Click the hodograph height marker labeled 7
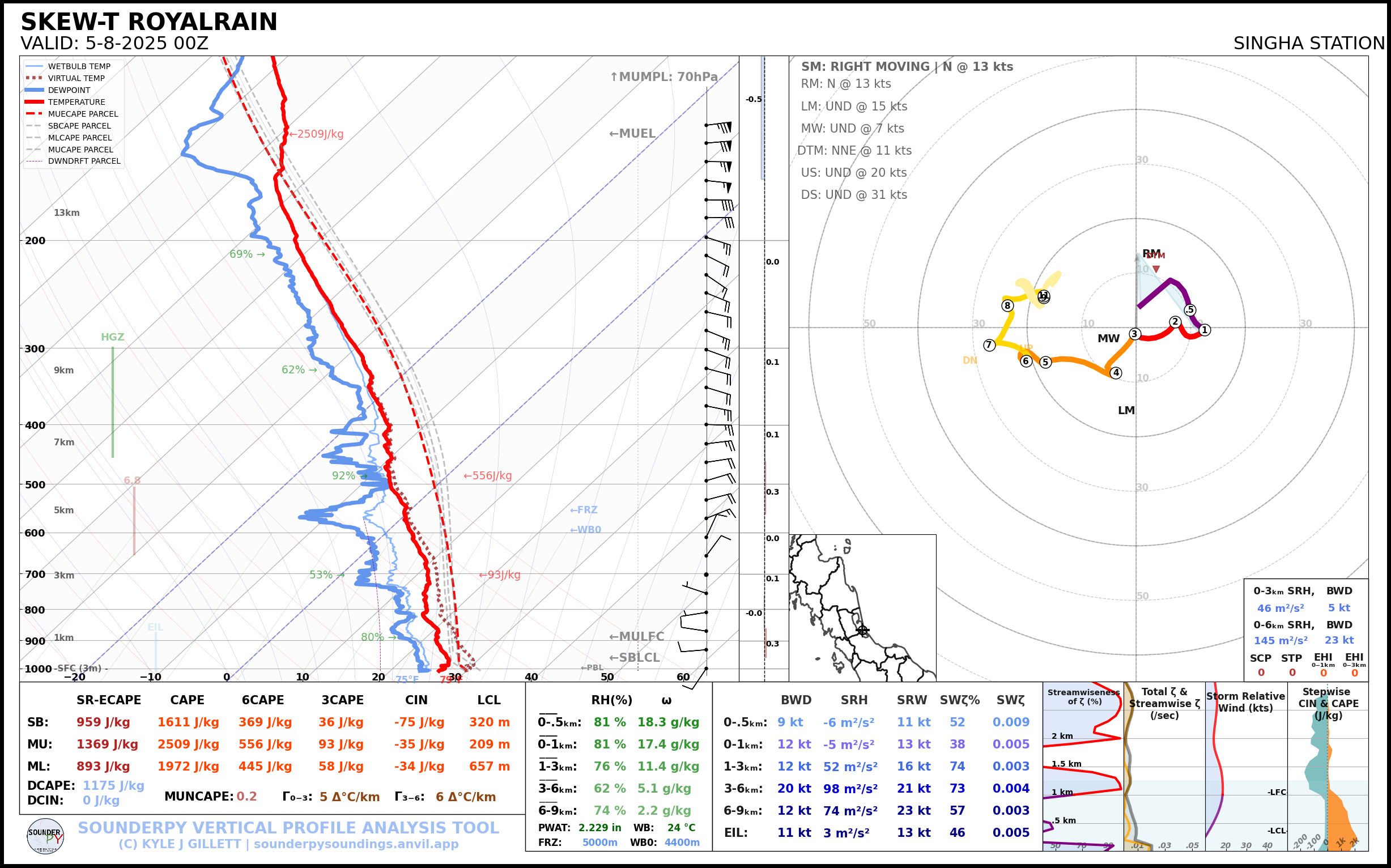Screen dimensions: 1391x868 [989, 345]
